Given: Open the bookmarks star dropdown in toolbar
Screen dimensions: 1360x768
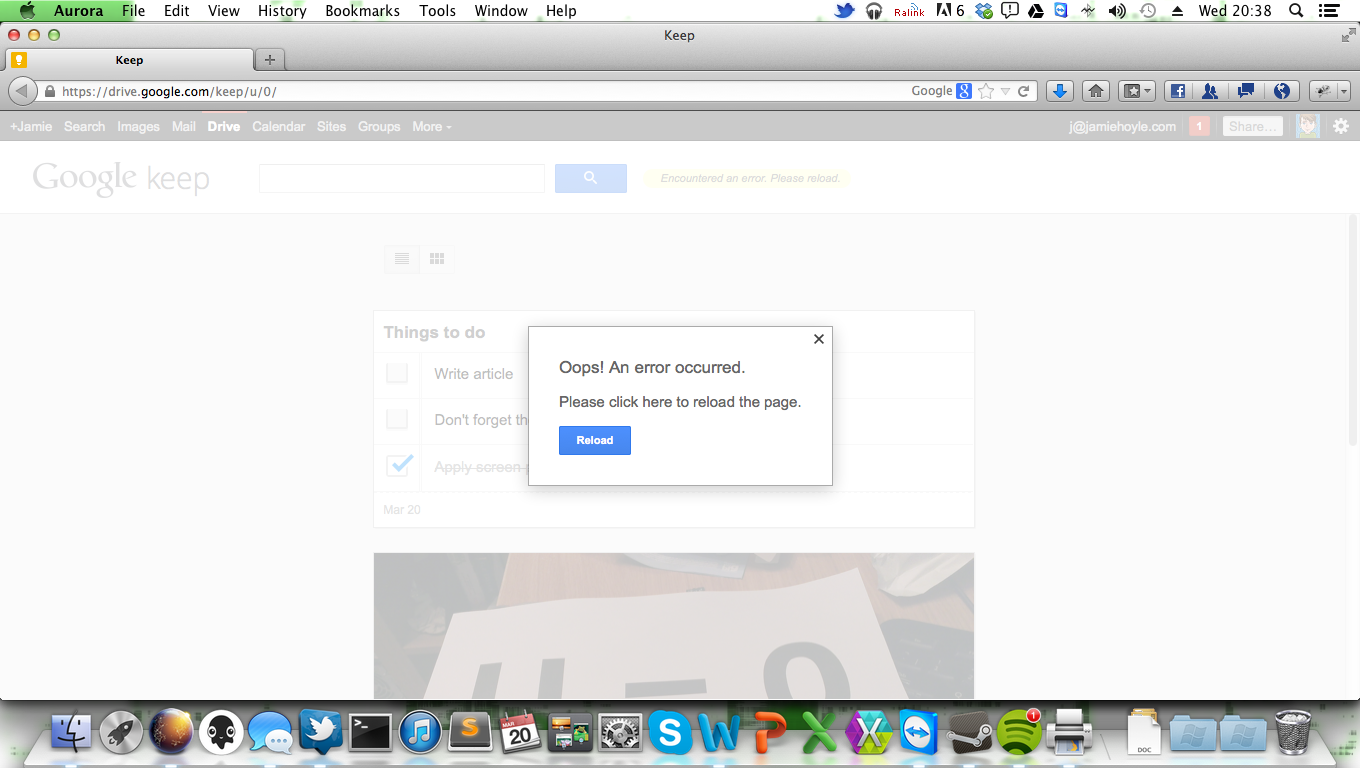Looking at the screenshot, I should pyautogui.click(x=1136, y=91).
